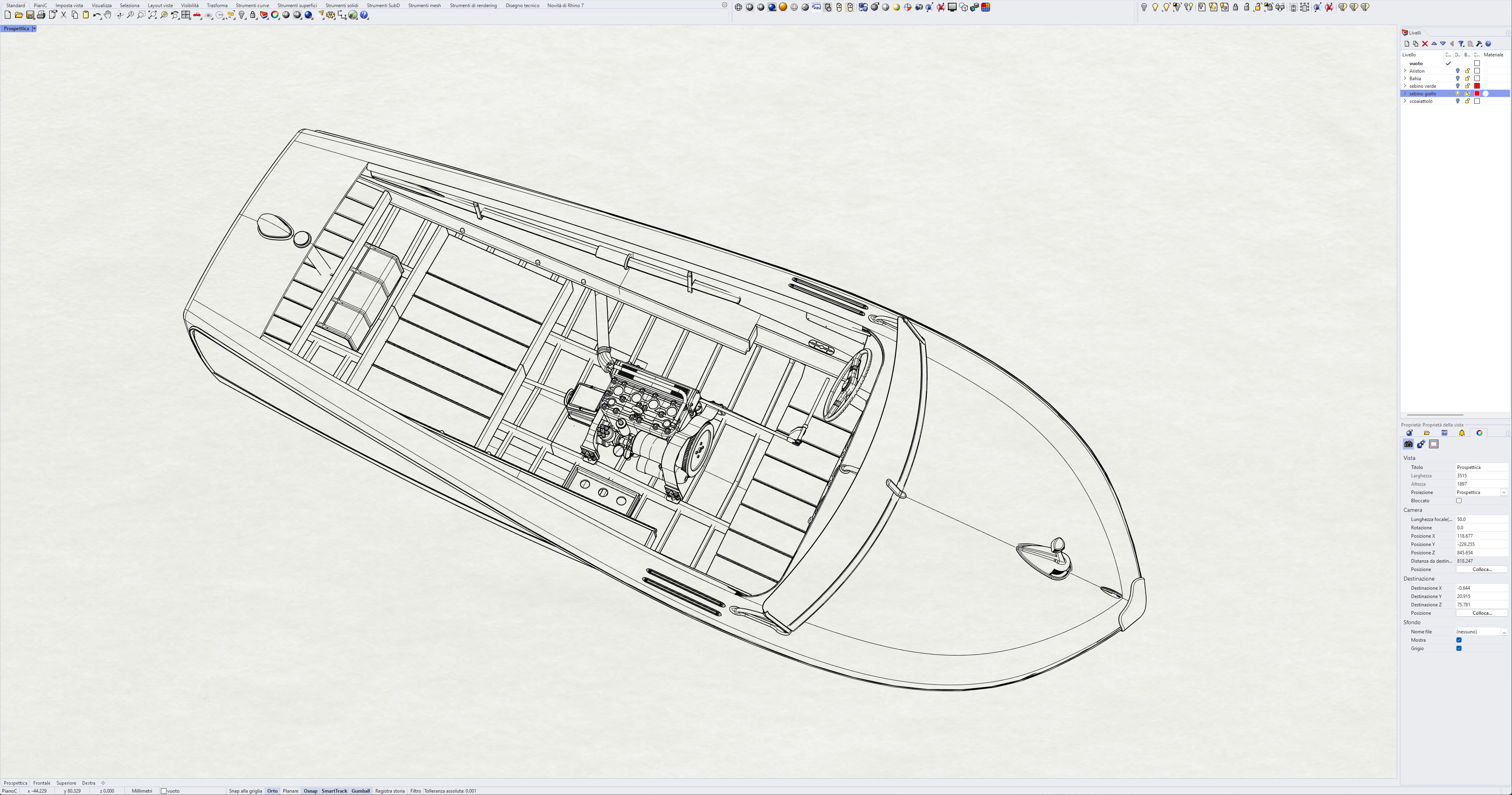
Task: Open the Proiezione dropdown
Action: click(1504, 492)
